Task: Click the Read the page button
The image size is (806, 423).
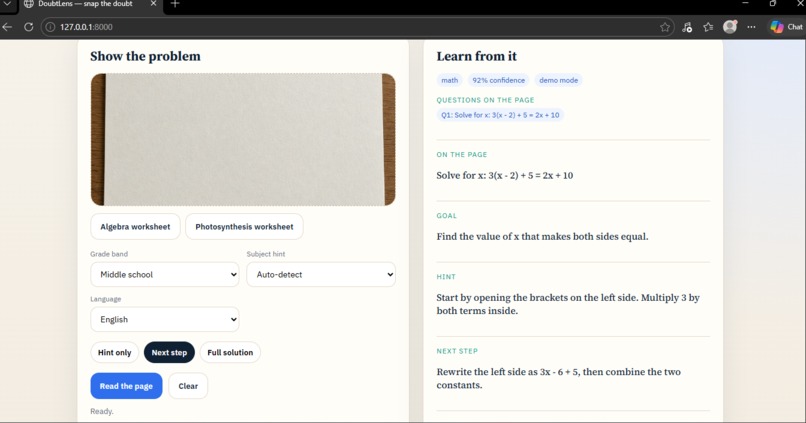Action: 126,386
